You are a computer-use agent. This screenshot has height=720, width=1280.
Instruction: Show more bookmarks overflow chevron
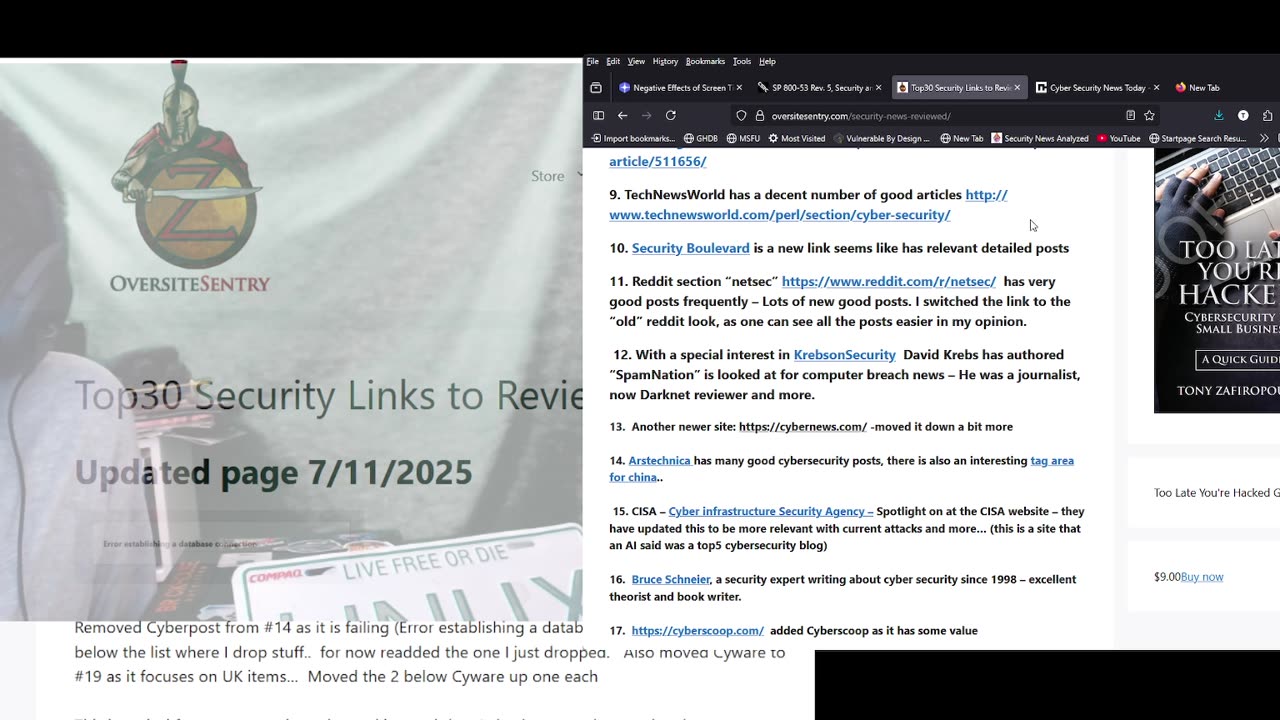tap(1264, 138)
